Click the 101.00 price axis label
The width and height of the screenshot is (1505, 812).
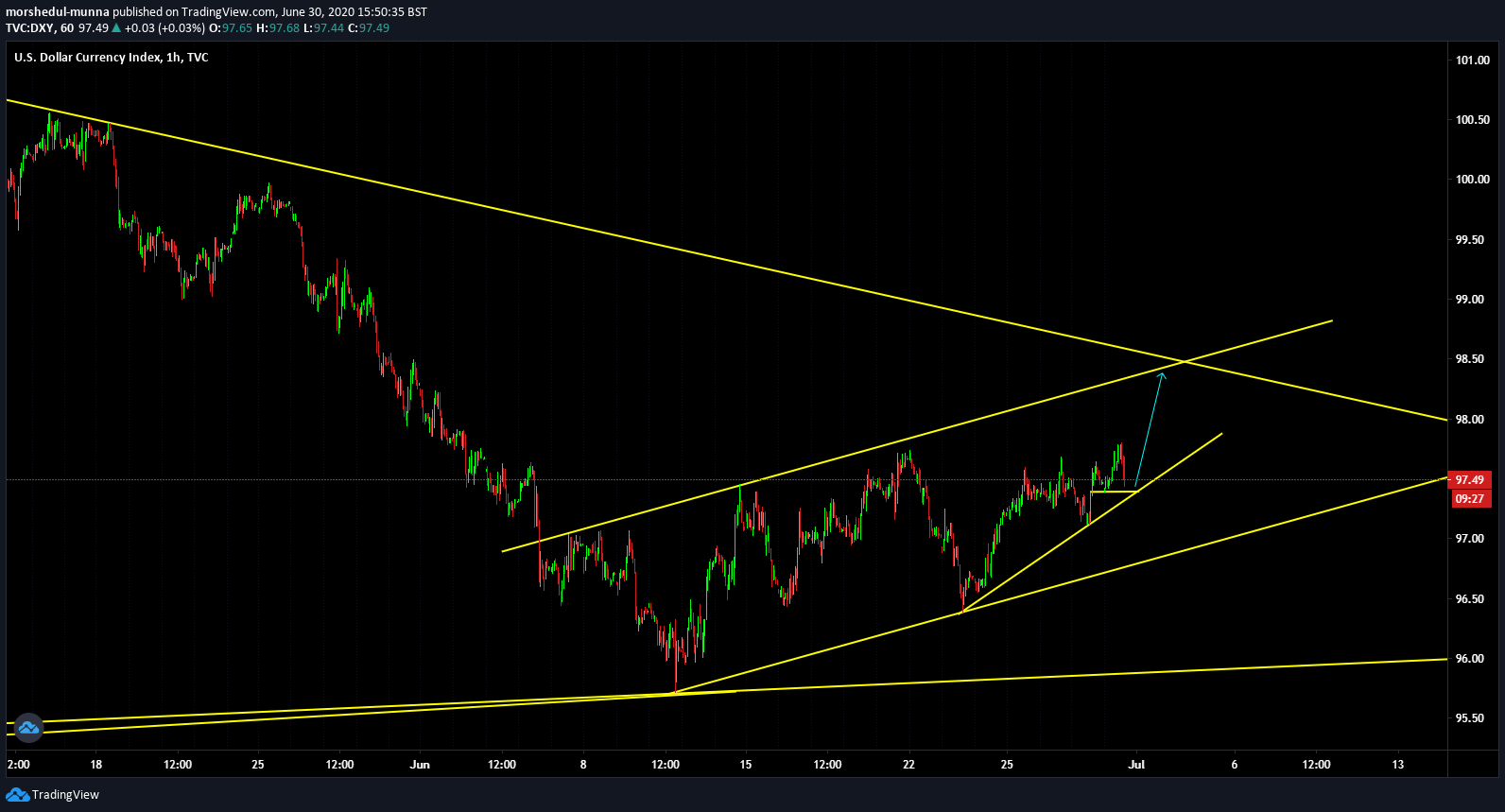(x=1473, y=60)
